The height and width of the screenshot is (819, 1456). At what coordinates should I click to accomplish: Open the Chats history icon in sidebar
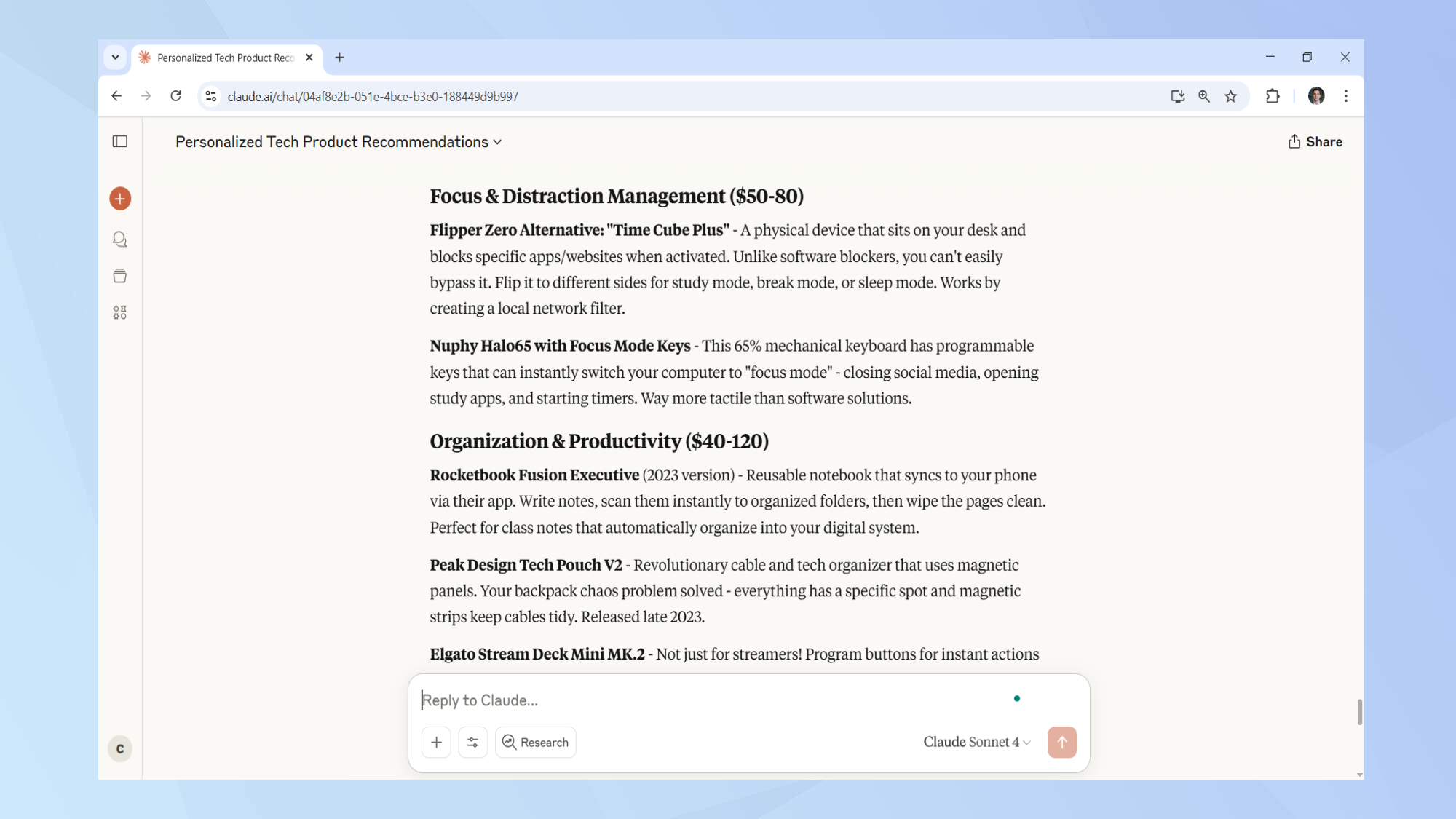[120, 240]
